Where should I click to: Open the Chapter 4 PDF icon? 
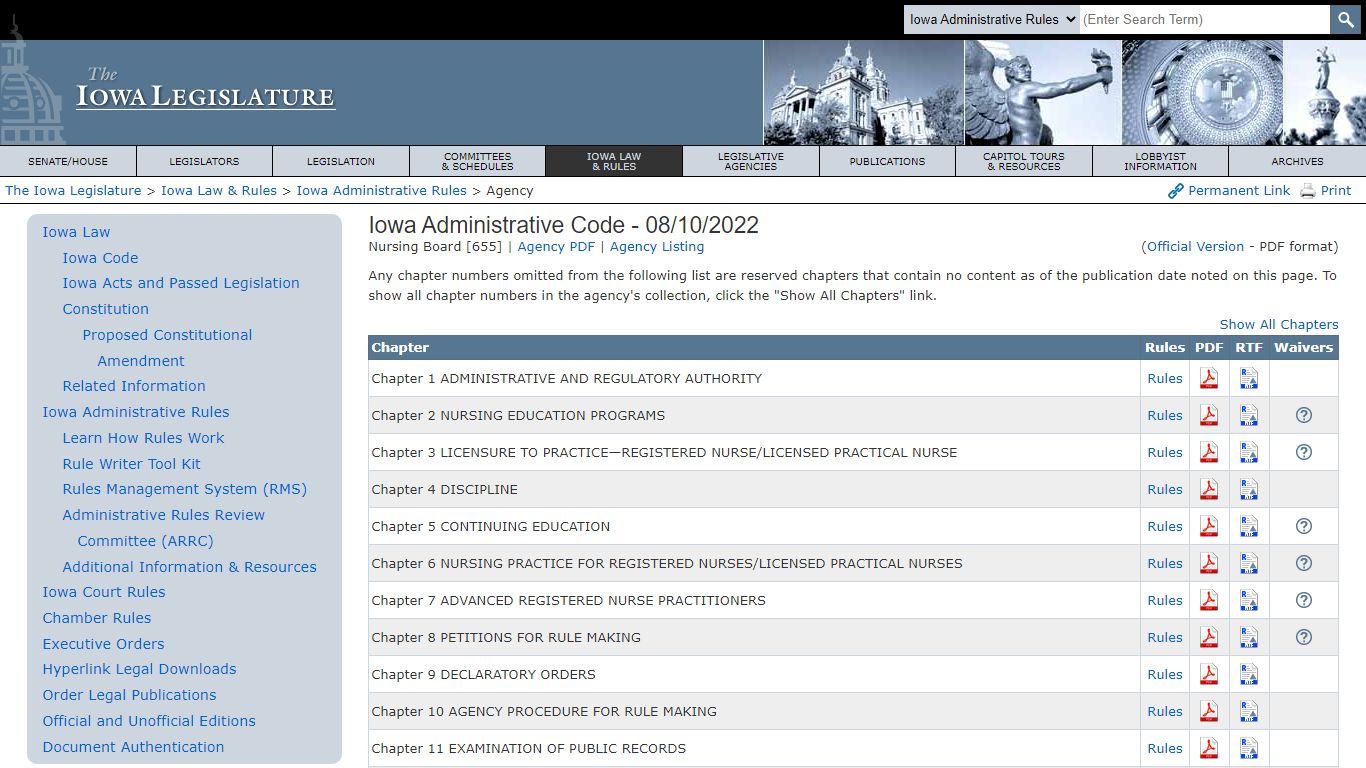coord(1209,490)
